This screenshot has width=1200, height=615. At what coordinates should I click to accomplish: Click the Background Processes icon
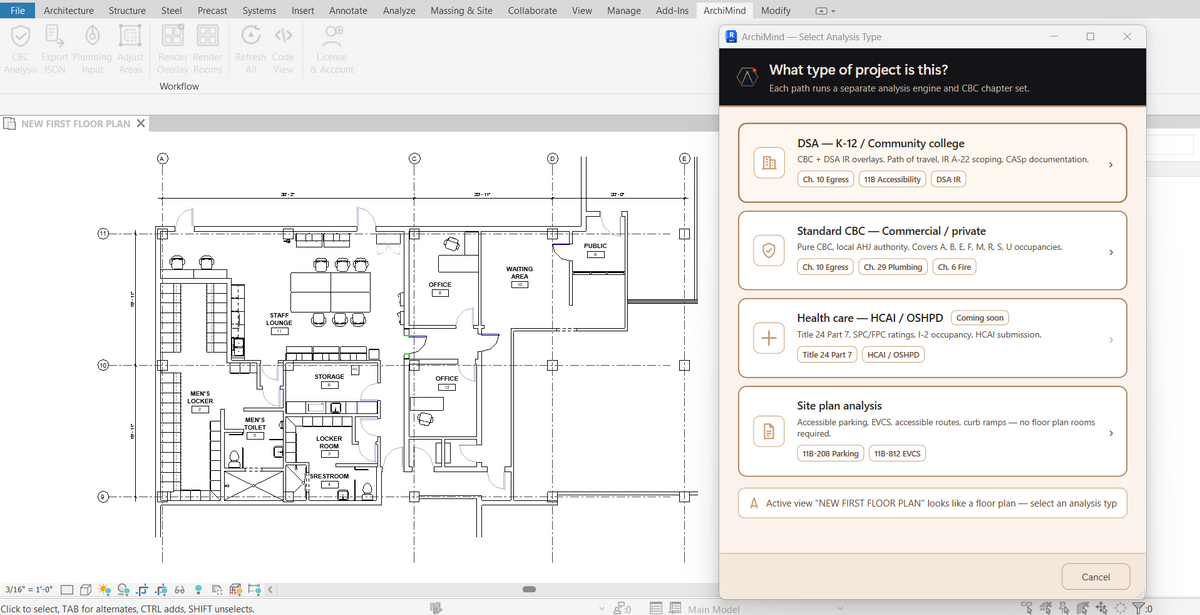1120,608
